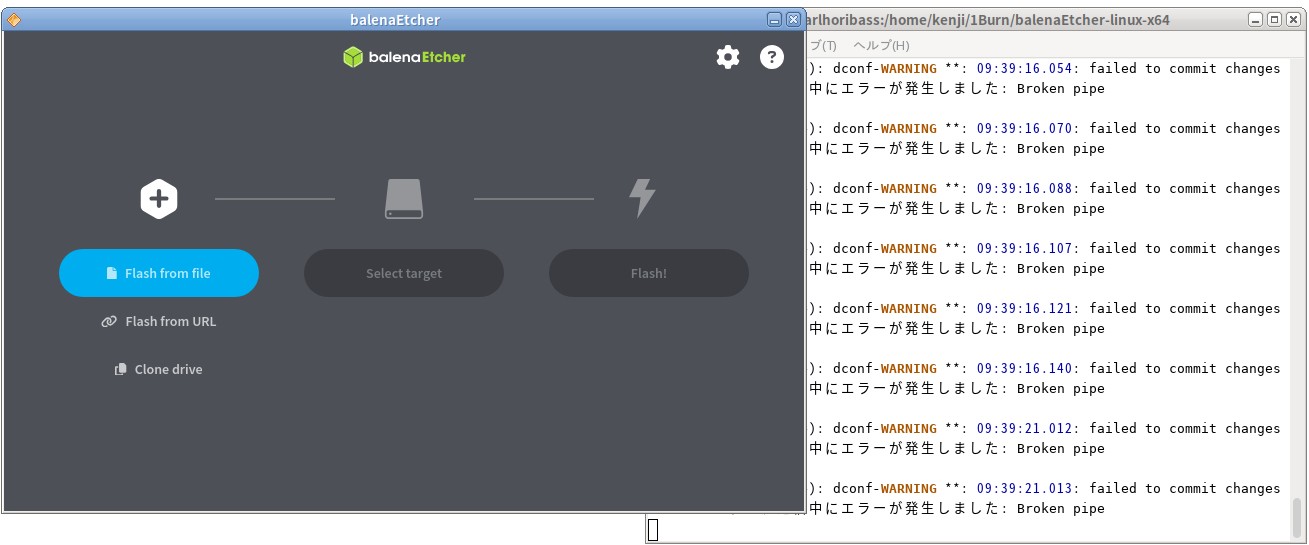
Task: Click the Select target button
Action: pyautogui.click(x=404, y=273)
